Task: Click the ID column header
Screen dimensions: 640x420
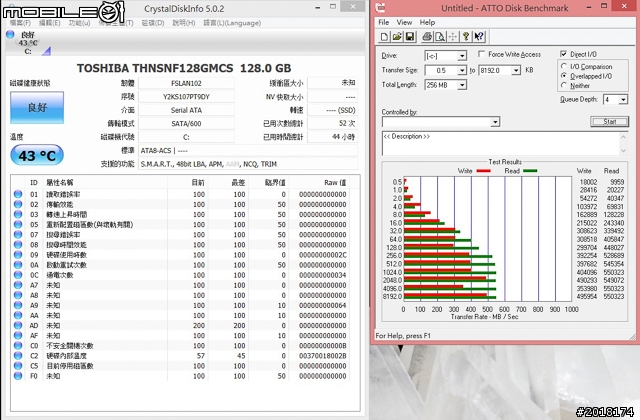Action: click(x=34, y=182)
